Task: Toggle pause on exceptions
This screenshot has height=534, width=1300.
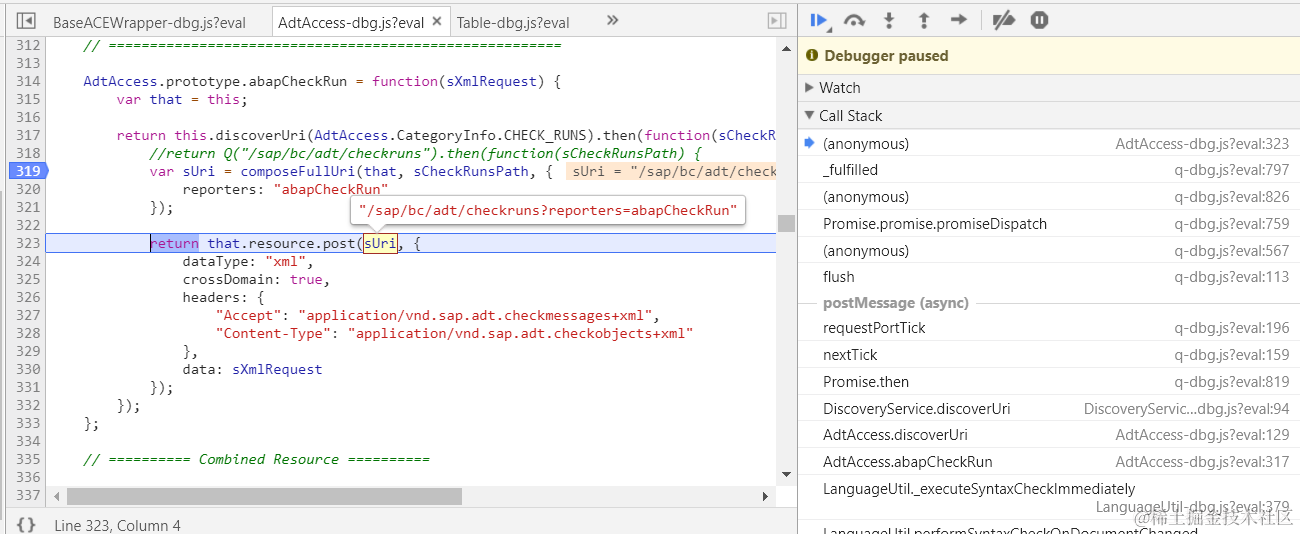Action: pyautogui.click(x=1039, y=20)
